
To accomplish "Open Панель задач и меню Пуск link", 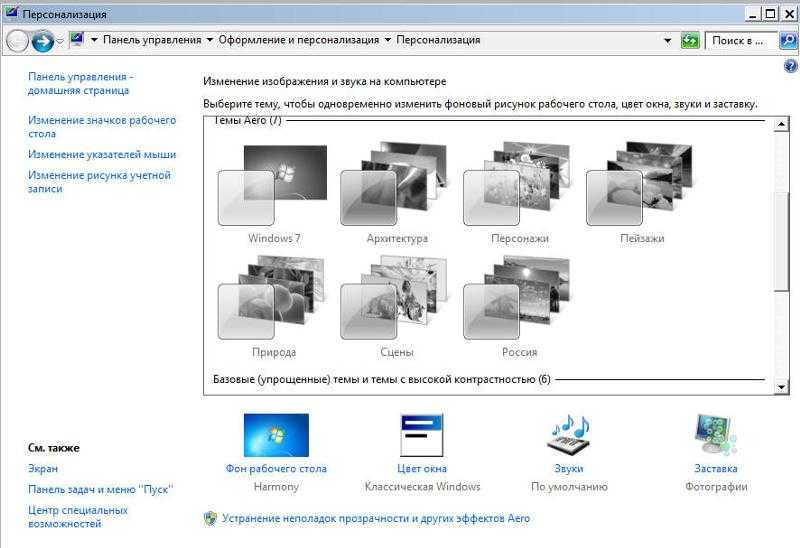I will point(101,489).
